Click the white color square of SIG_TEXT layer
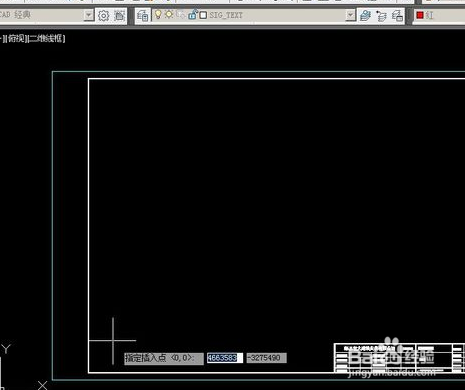Viewport: 465px width, 390px height. click(203, 15)
